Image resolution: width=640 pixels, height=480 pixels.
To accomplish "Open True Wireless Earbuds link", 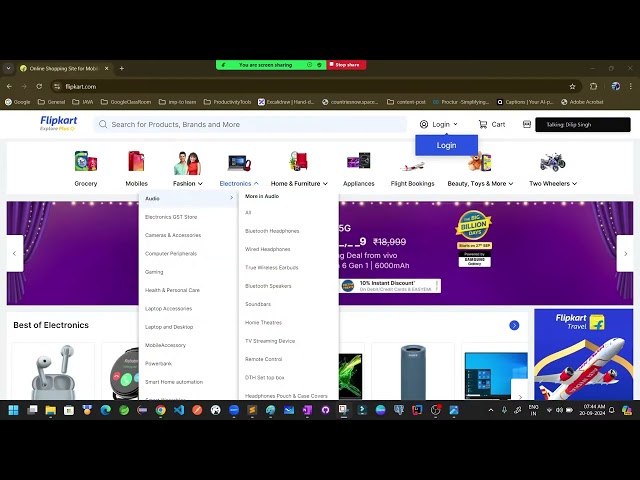I will tap(271, 268).
